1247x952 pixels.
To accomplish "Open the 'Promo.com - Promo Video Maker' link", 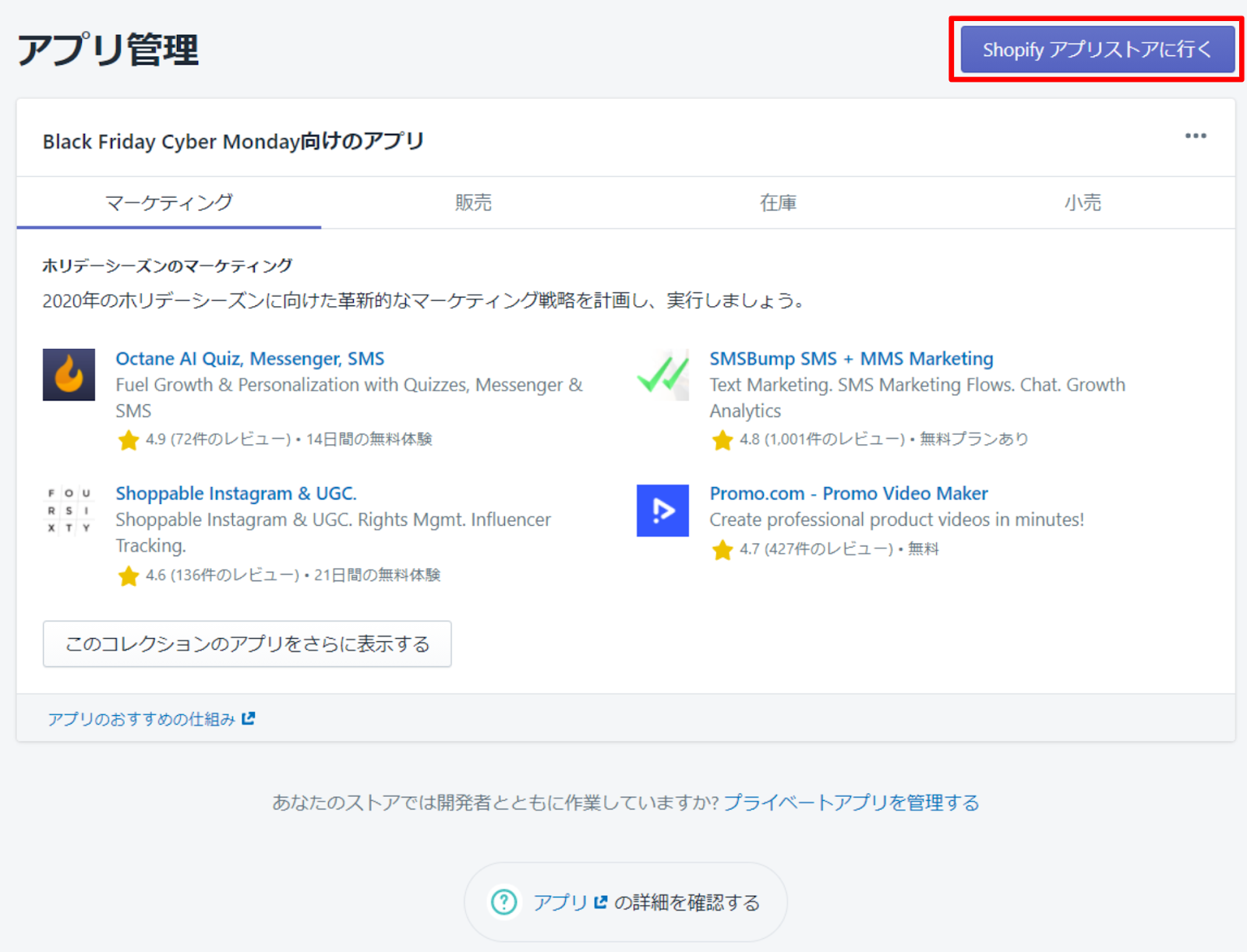I will [x=849, y=493].
